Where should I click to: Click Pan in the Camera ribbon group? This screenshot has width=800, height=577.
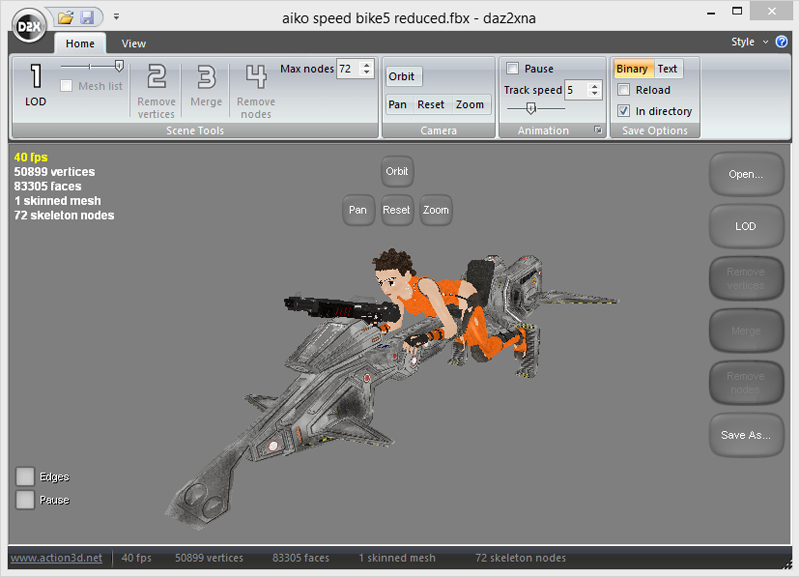click(x=397, y=105)
